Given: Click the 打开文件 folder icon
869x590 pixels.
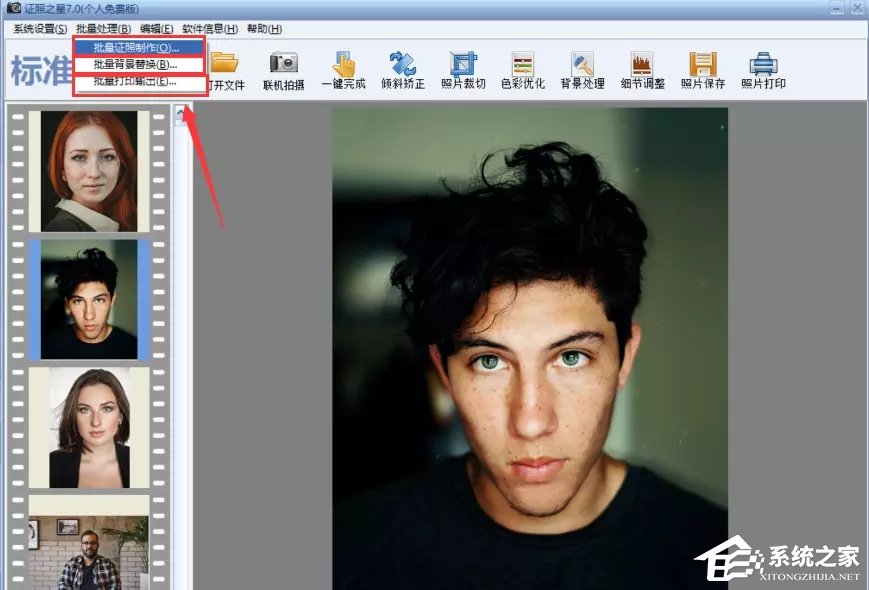Looking at the screenshot, I should 224,62.
